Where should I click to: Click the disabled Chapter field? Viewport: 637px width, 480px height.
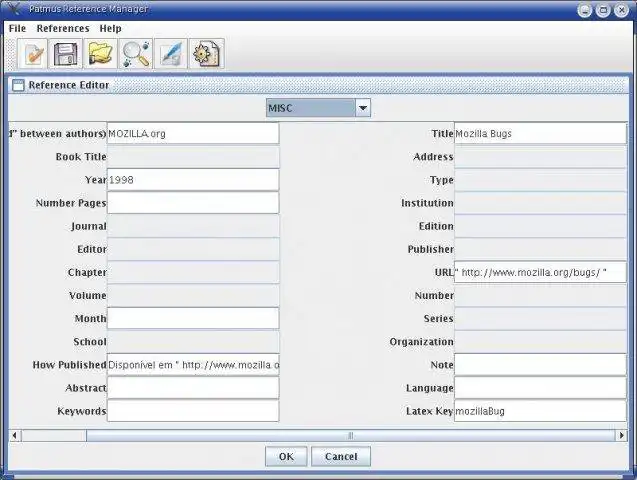tap(193, 272)
